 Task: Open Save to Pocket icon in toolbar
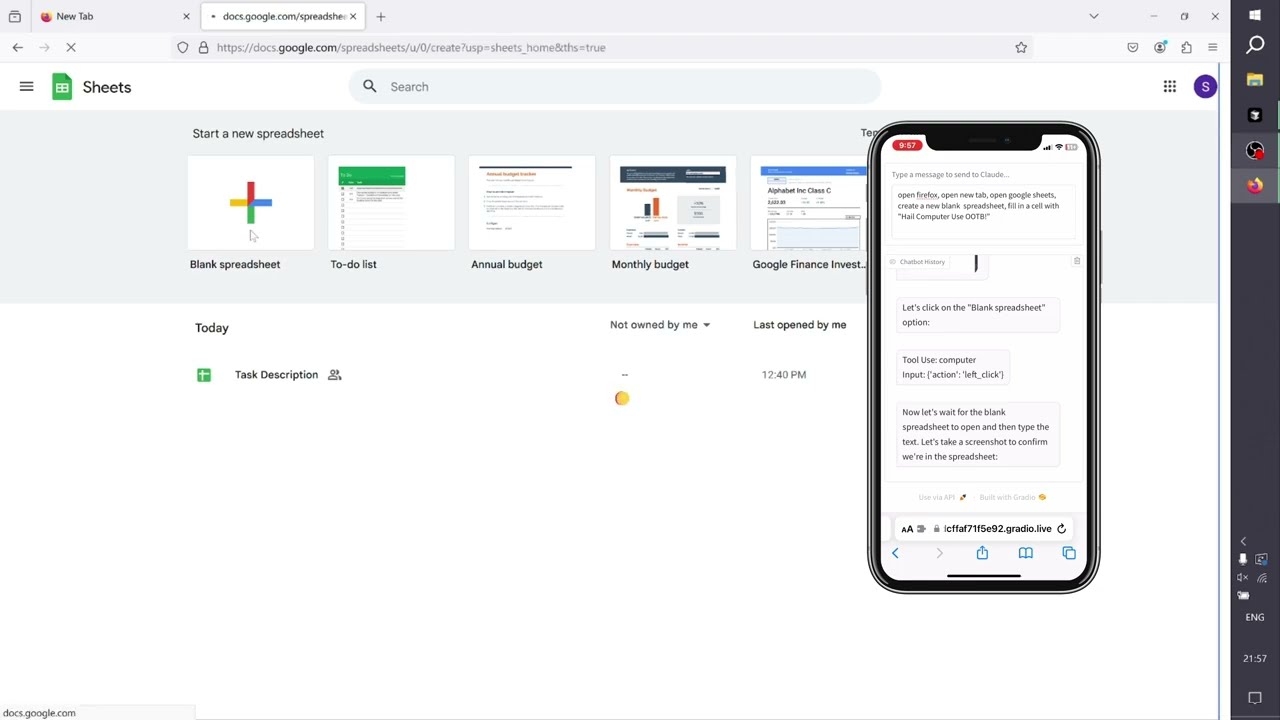click(1132, 47)
